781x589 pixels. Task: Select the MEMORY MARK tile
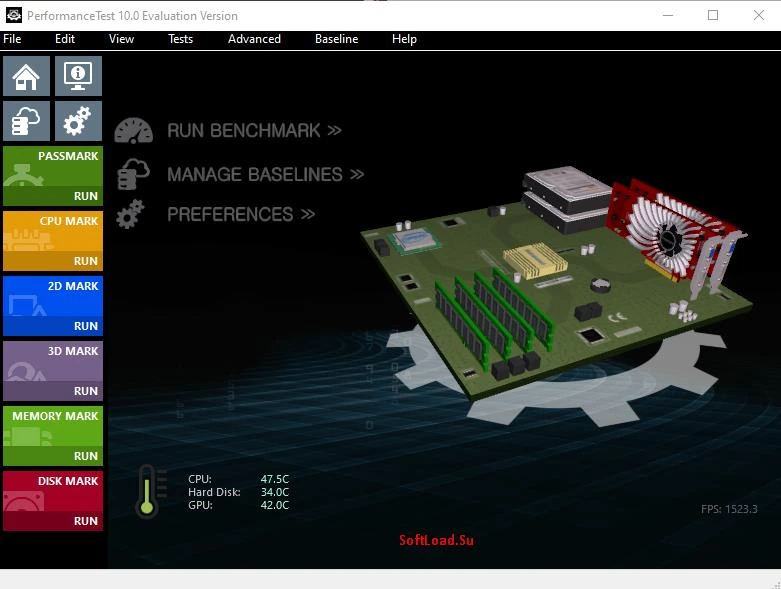(53, 427)
